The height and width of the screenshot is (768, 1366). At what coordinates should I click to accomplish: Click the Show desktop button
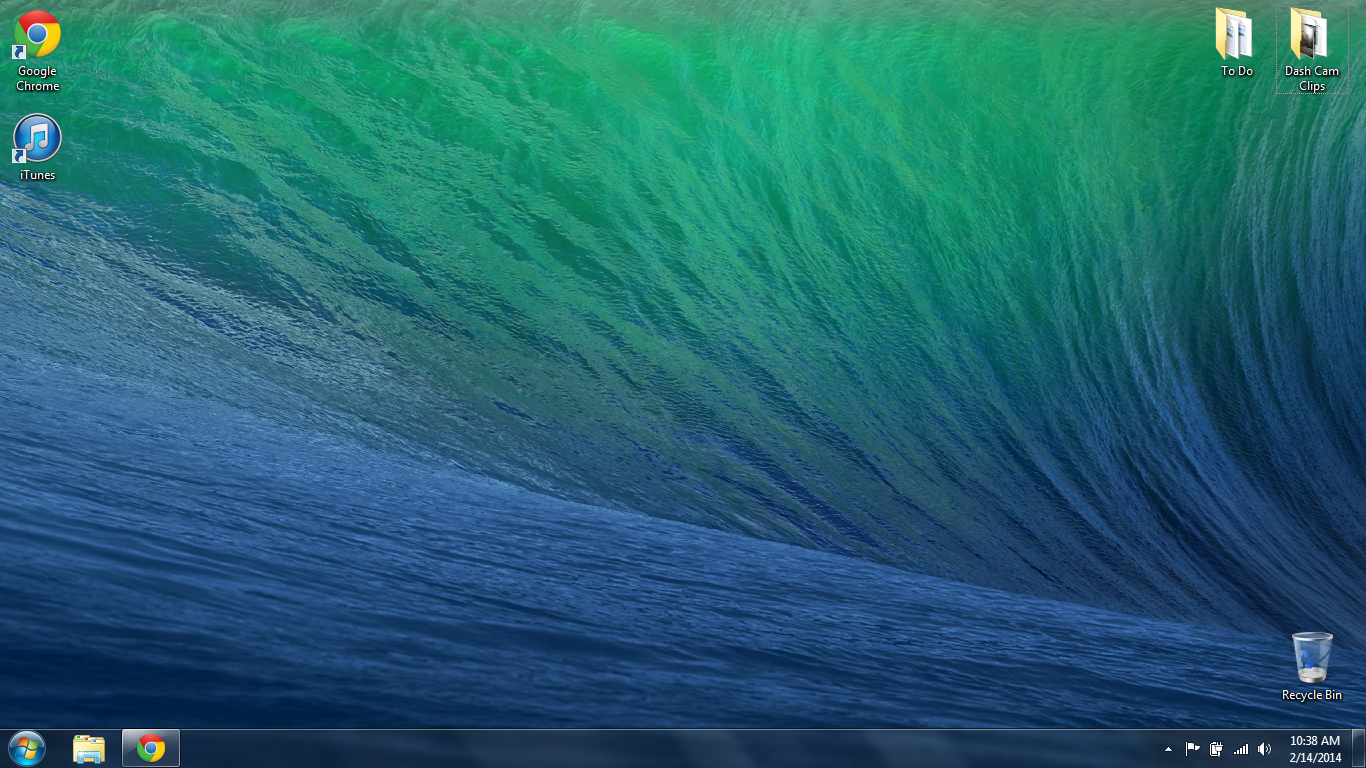point(1359,749)
